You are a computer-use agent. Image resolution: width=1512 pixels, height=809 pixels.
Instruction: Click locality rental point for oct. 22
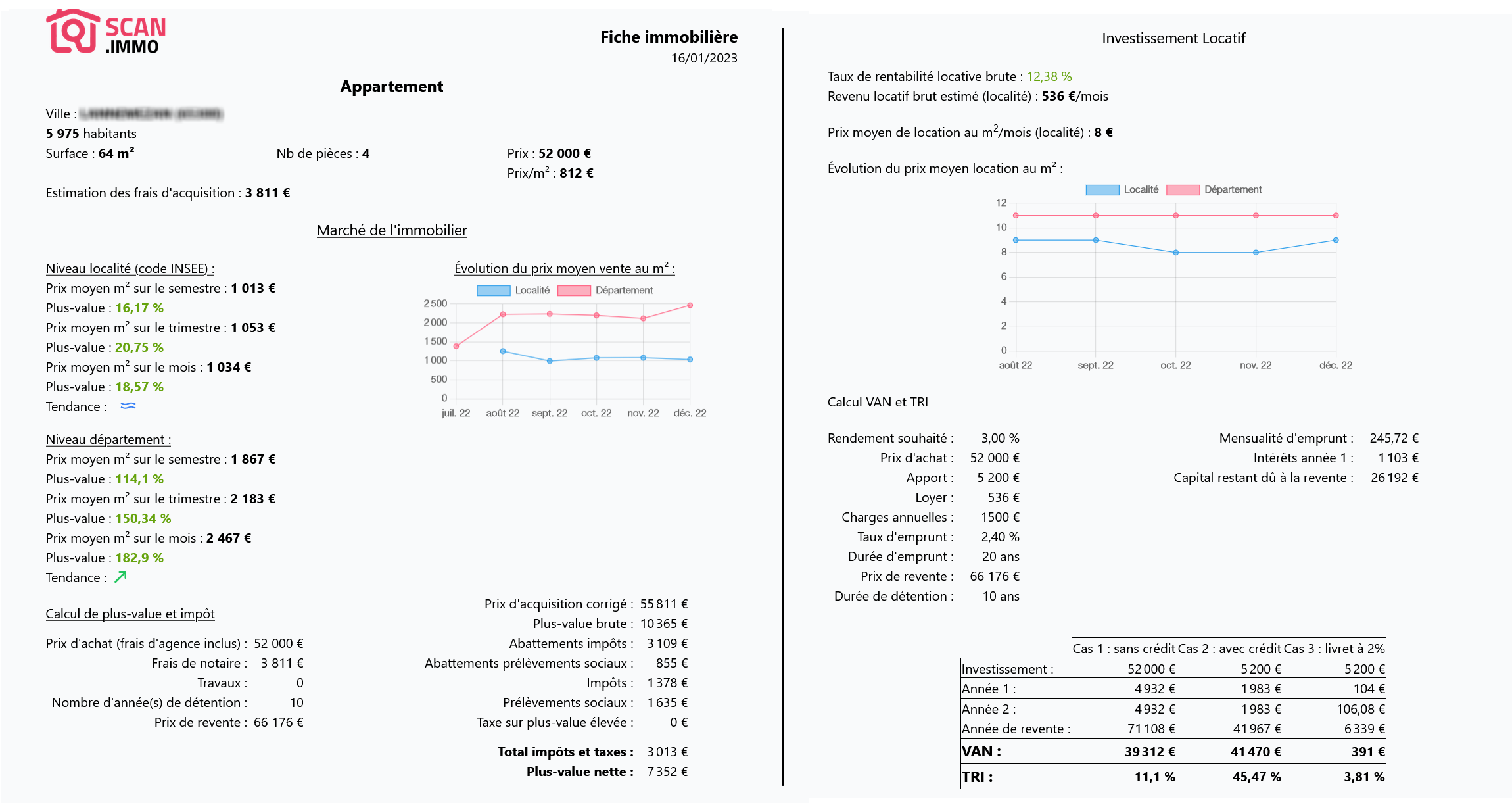click(x=1175, y=253)
